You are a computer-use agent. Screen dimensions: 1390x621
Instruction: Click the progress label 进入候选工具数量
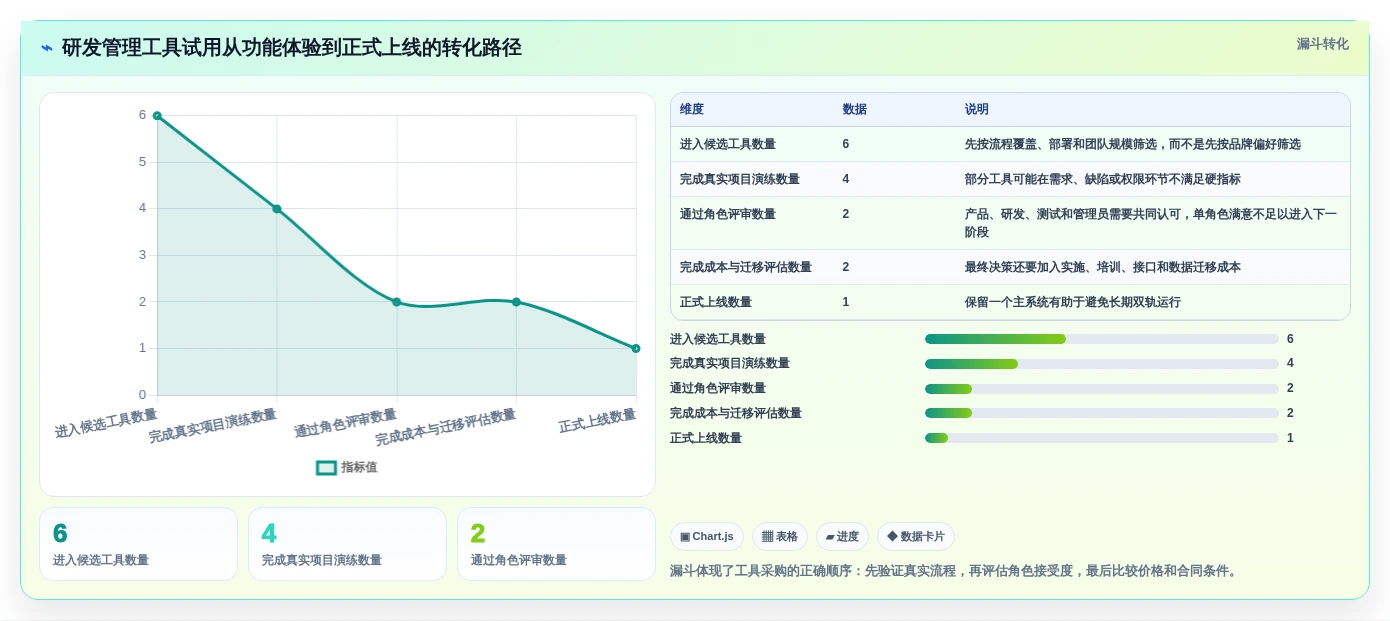718,339
